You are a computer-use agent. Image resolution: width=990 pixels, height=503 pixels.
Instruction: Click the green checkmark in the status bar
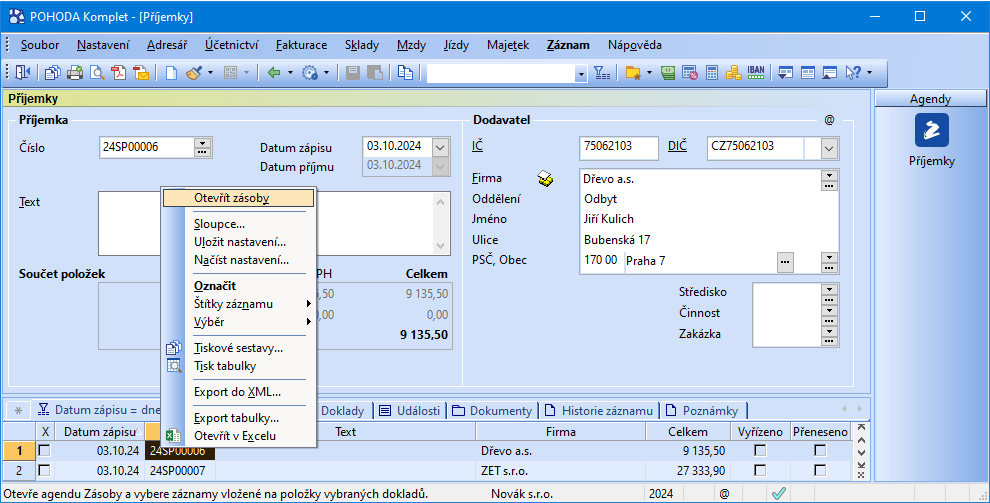coord(778,494)
